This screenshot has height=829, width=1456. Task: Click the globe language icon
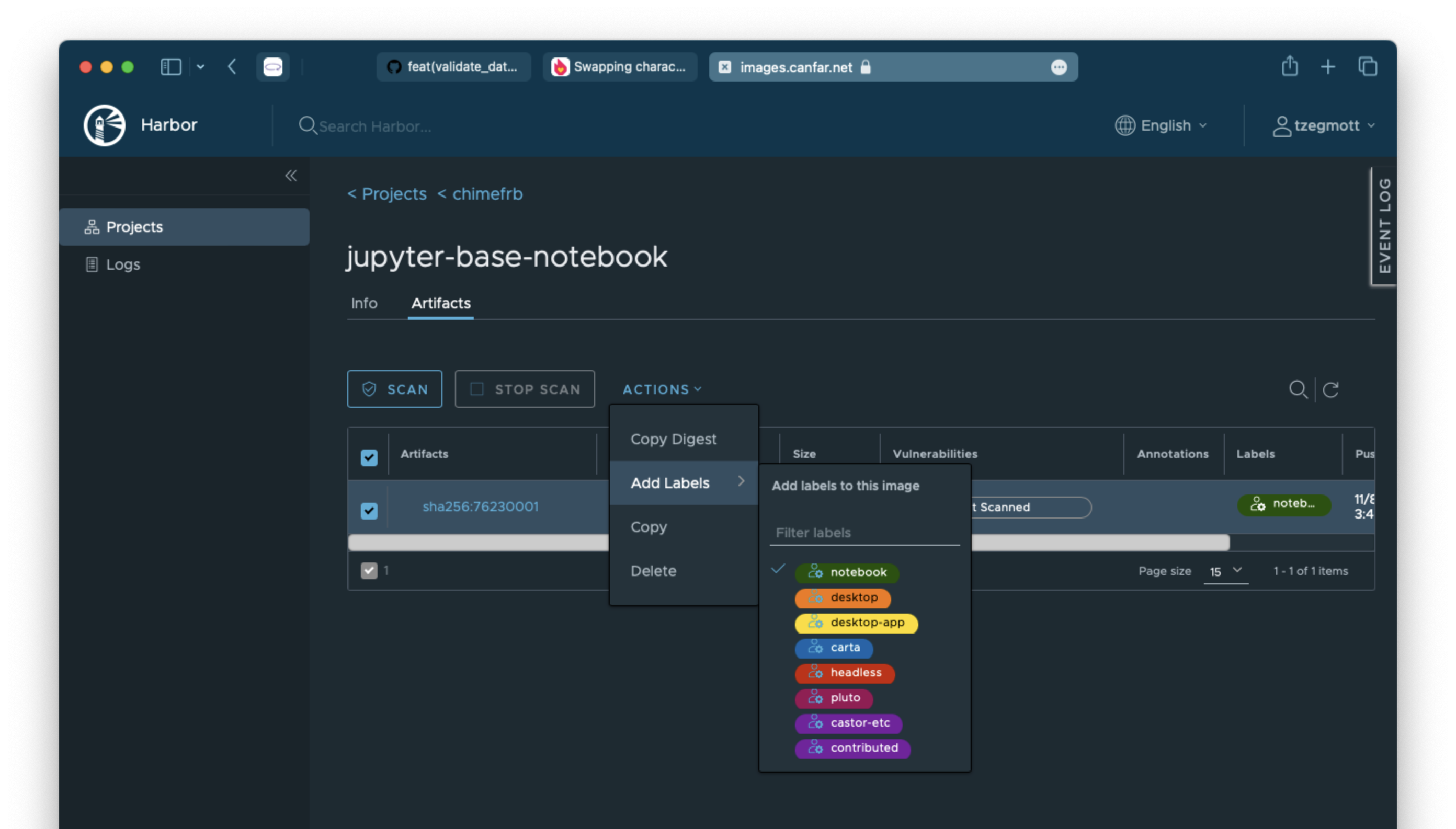tap(1125, 125)
